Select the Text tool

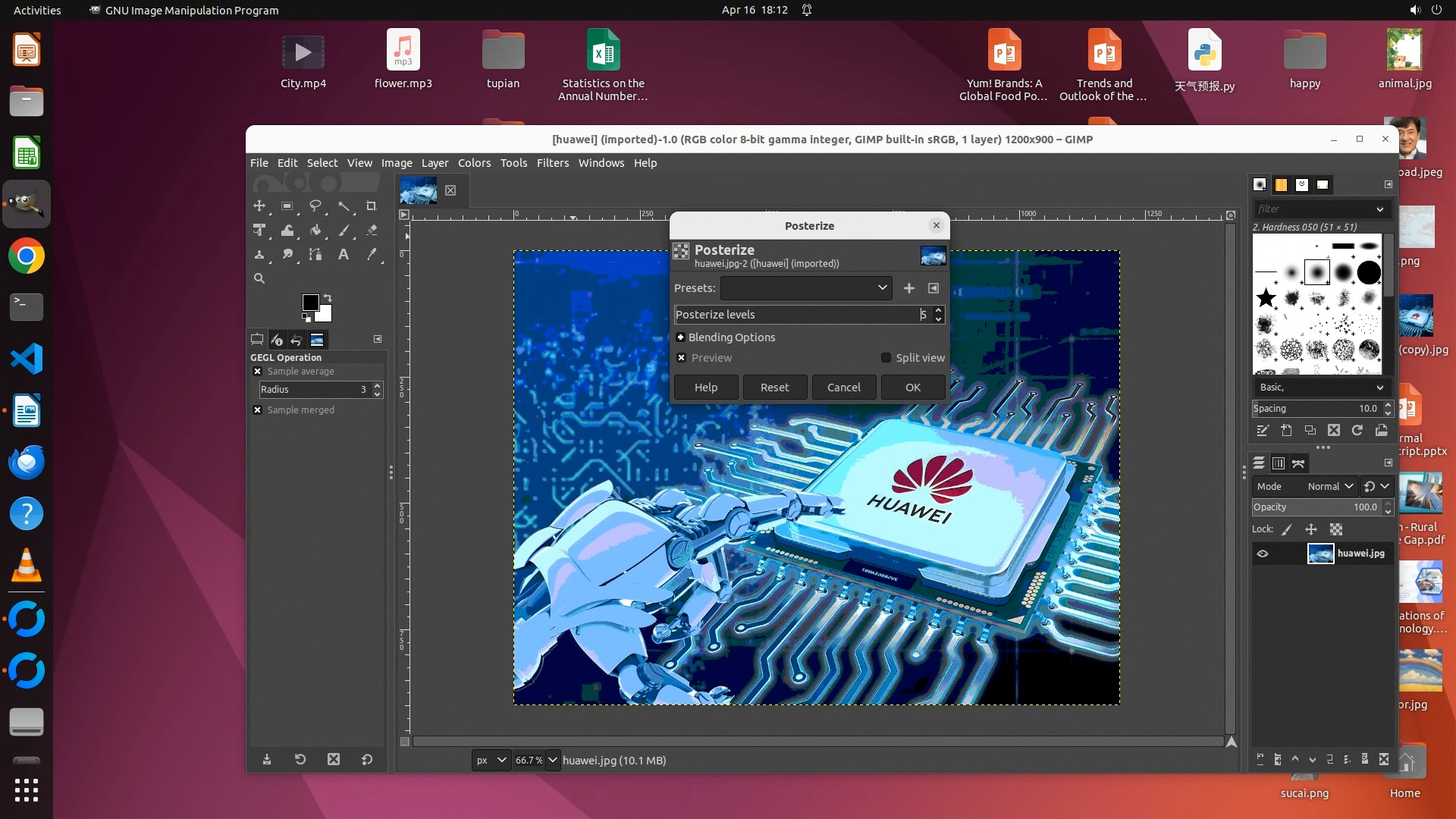pos(344,255)
